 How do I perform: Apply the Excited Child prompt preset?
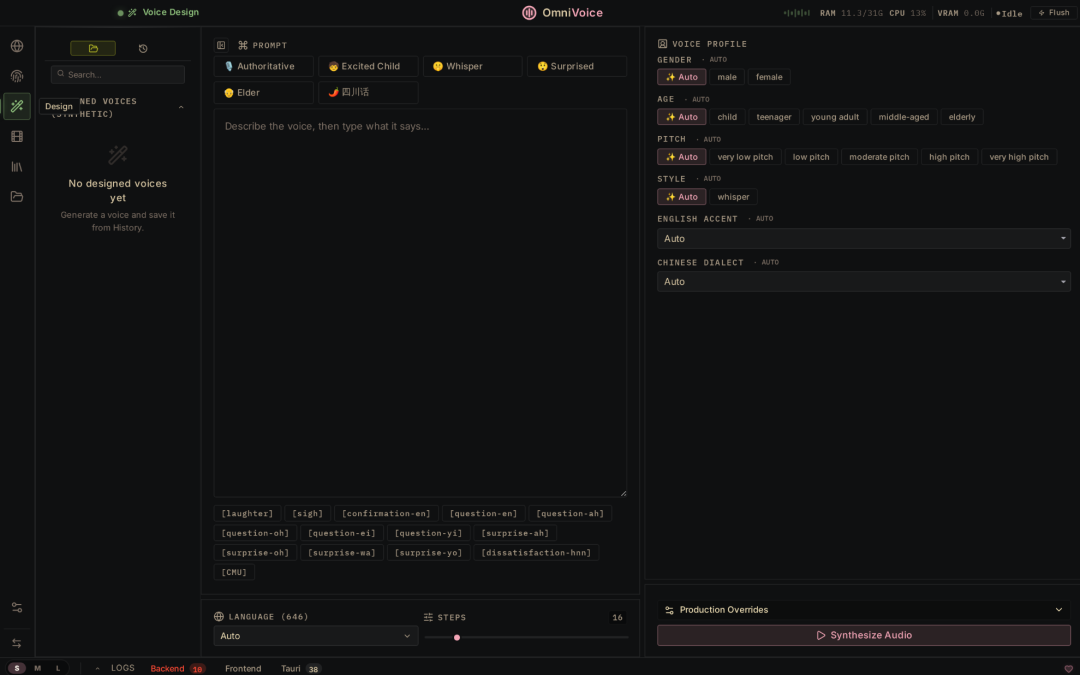[x=368, y=66]
